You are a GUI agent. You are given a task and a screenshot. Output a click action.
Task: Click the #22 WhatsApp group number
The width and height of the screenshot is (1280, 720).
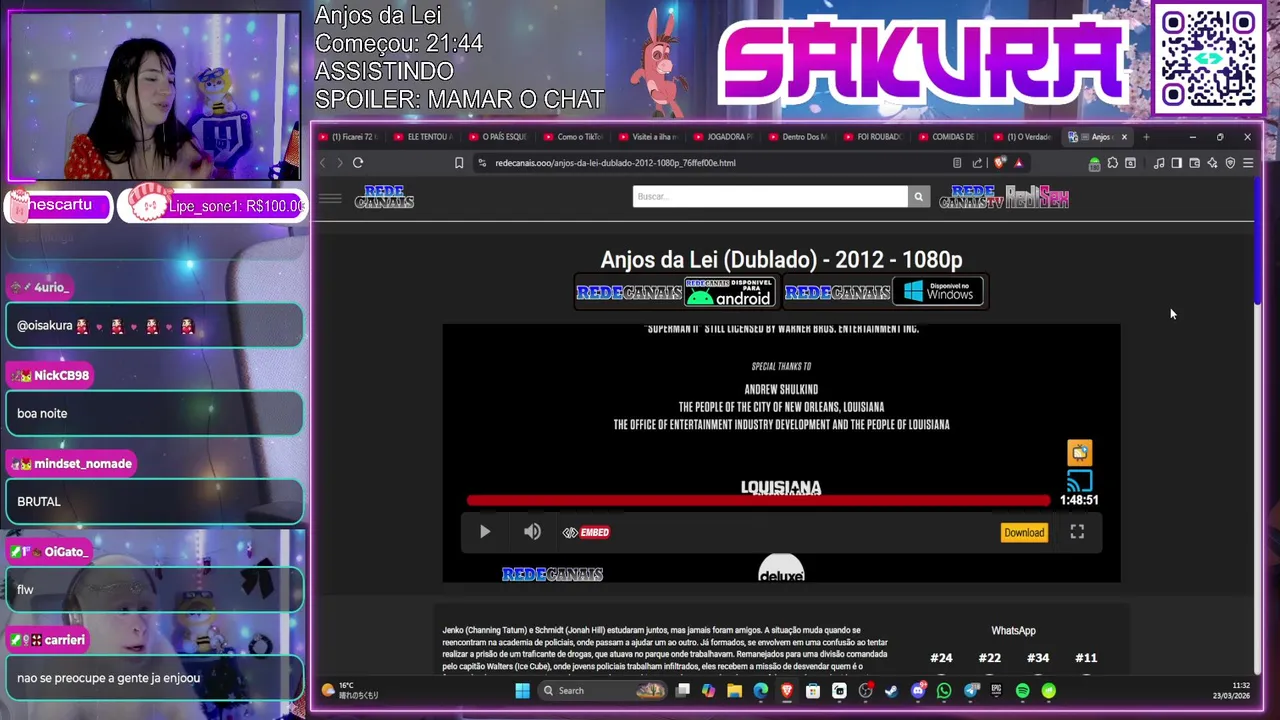click(x=989, y=657)
